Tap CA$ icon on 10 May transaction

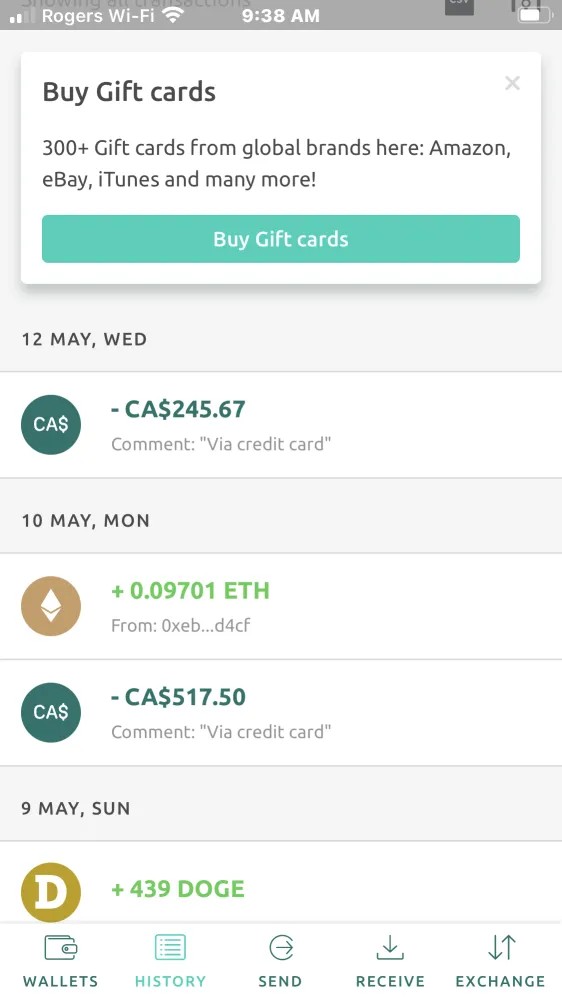51,712
